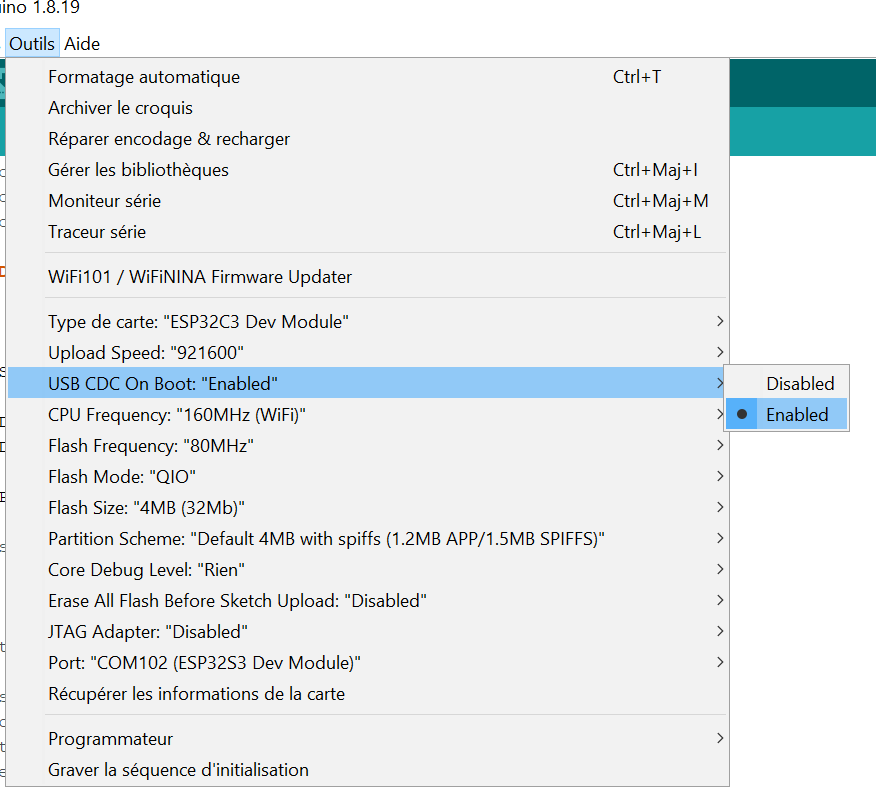Expand Partition Scheme submenu
Screen dimensions: 876x802
coord(368,539)
